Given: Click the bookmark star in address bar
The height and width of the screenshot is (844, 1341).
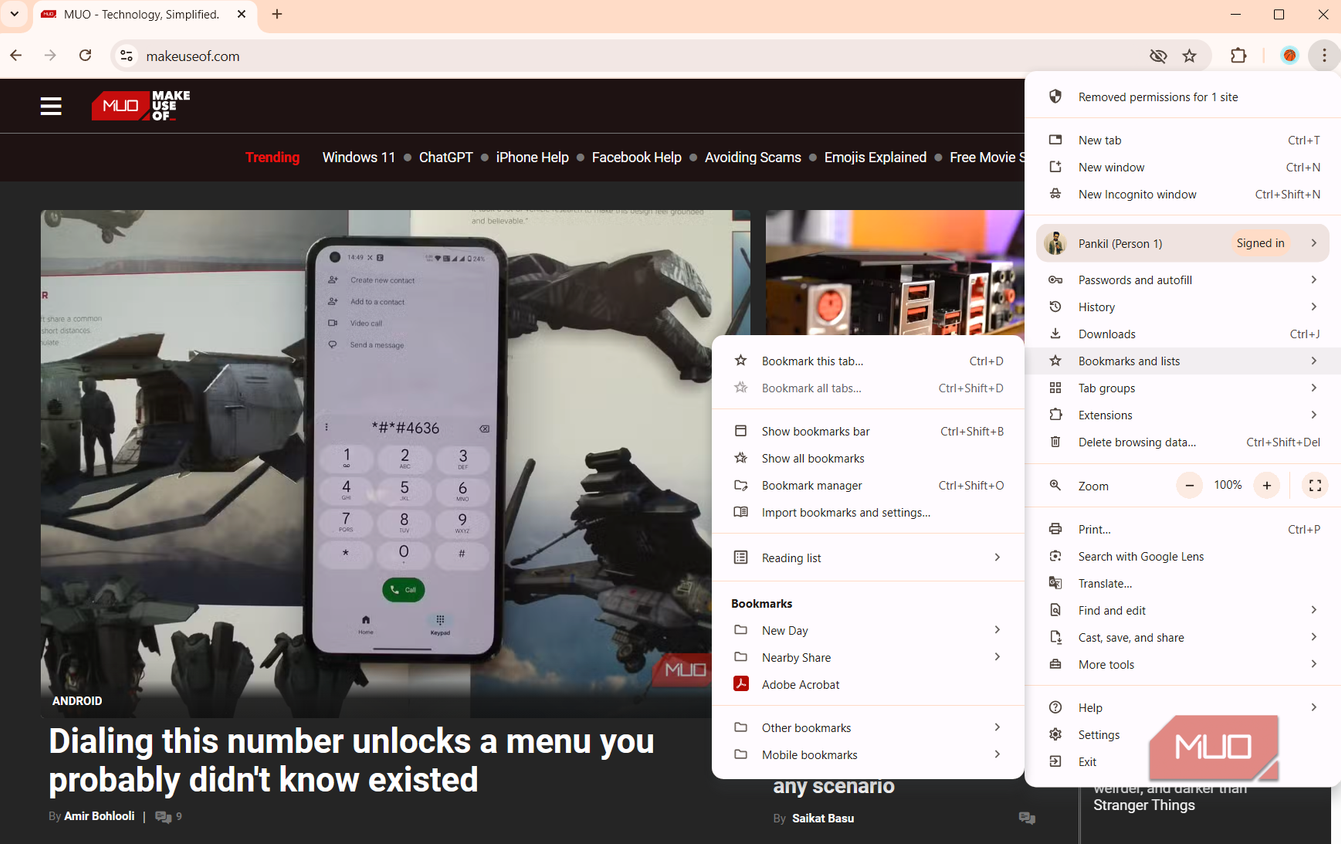Looking at the screenshot, I should tap(1189, 56).
